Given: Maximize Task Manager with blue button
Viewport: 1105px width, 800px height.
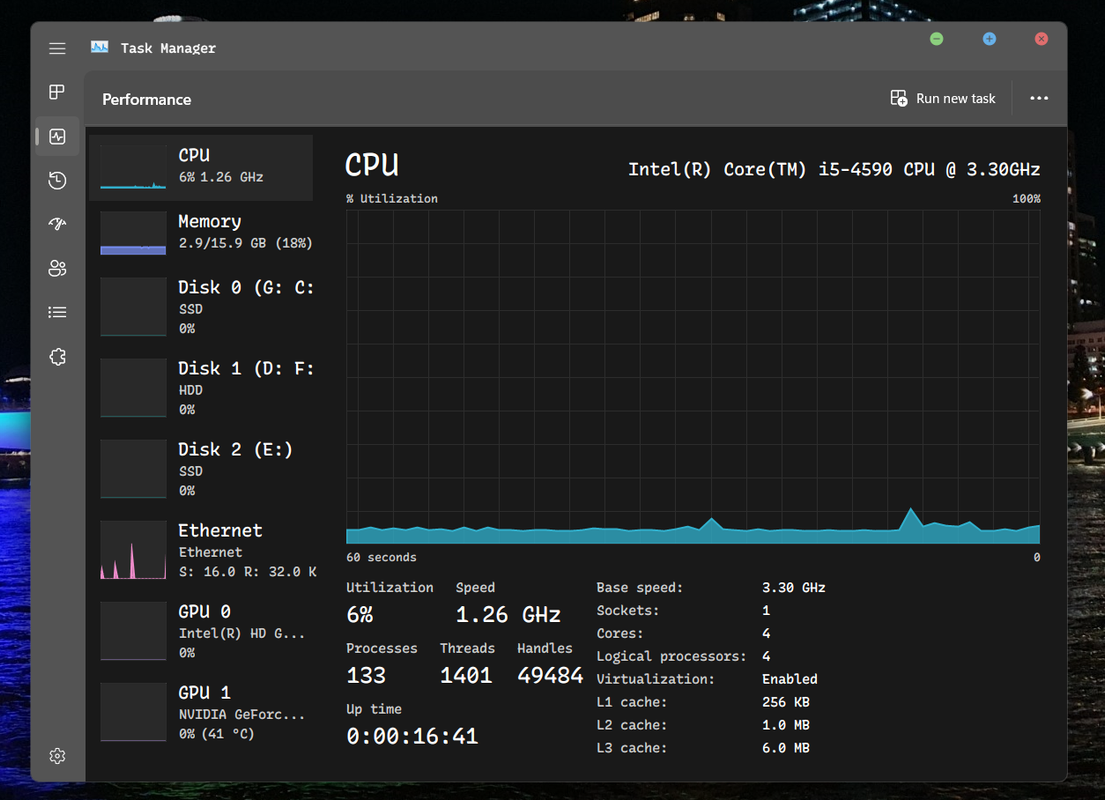Looking at the screenshot, I should (x=989, y=39).
